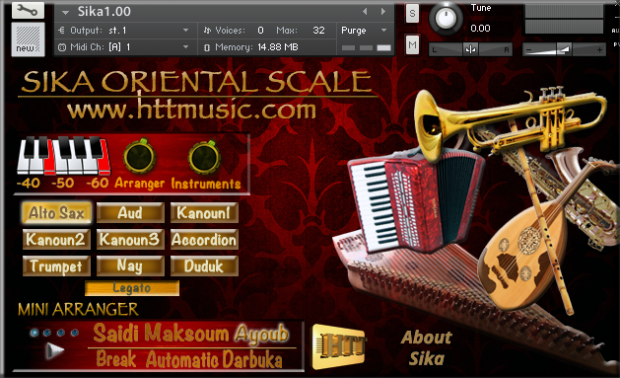Choose the Saidi rhythm
The width and height of the screenshot is (620, 378).
117,333
